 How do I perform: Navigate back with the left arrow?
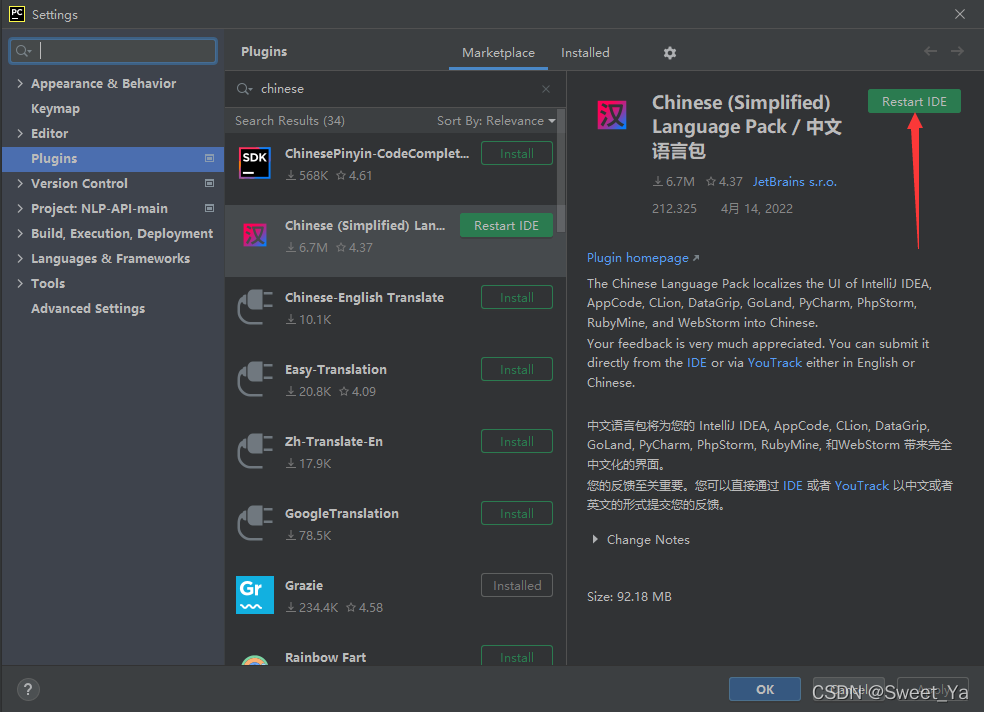tap(931, 51)
